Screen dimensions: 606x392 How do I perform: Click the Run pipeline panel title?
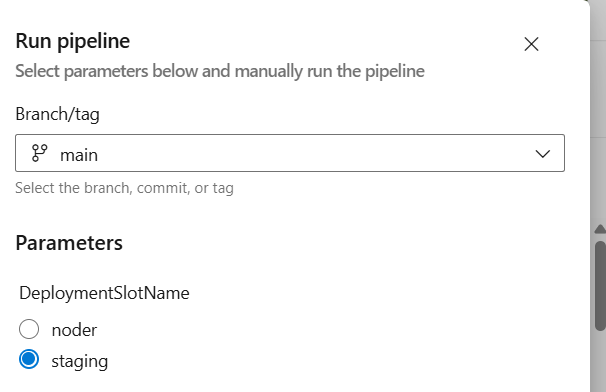73,41
